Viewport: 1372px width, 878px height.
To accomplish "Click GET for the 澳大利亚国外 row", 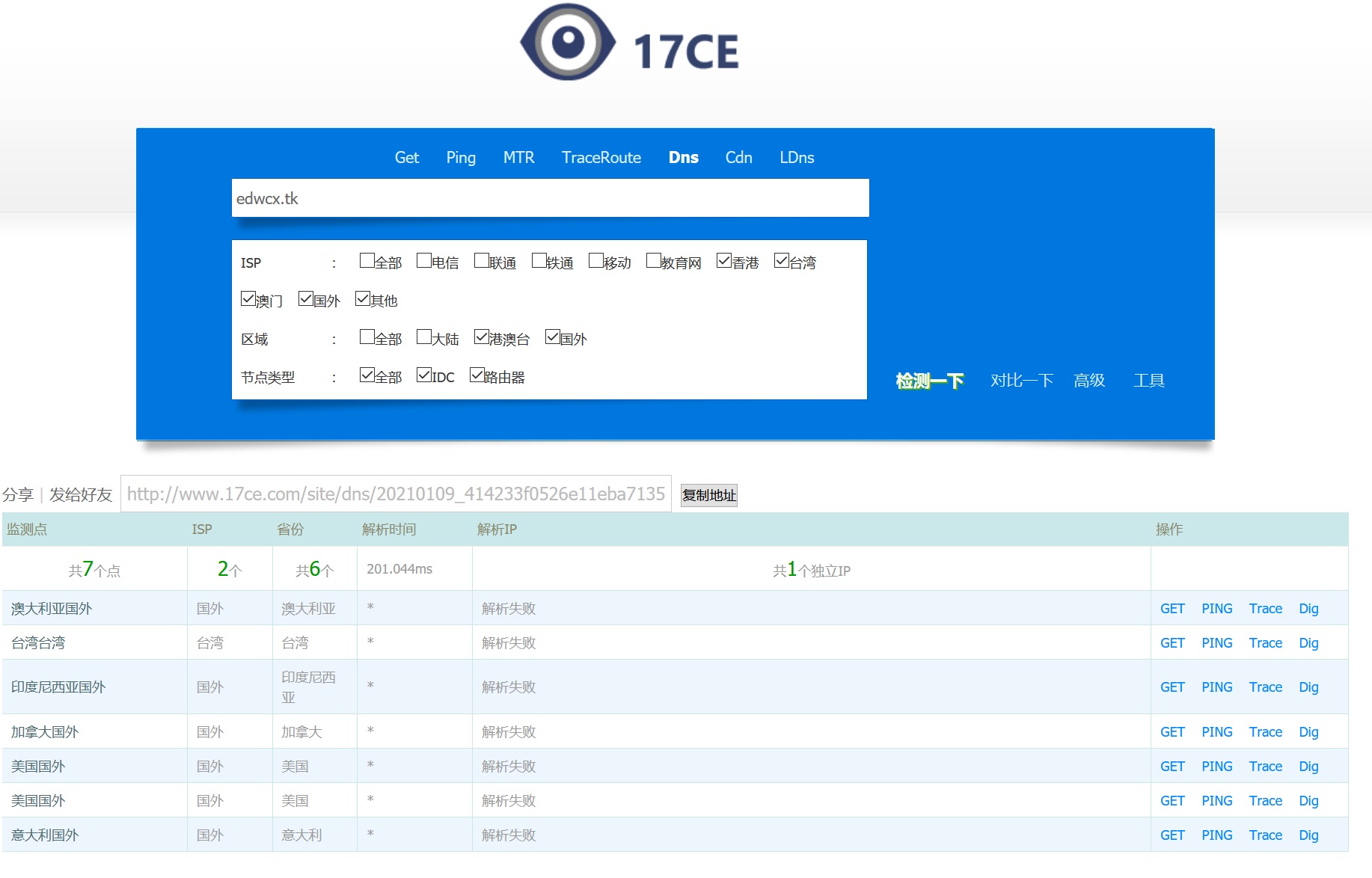I will click(1172, 609).
